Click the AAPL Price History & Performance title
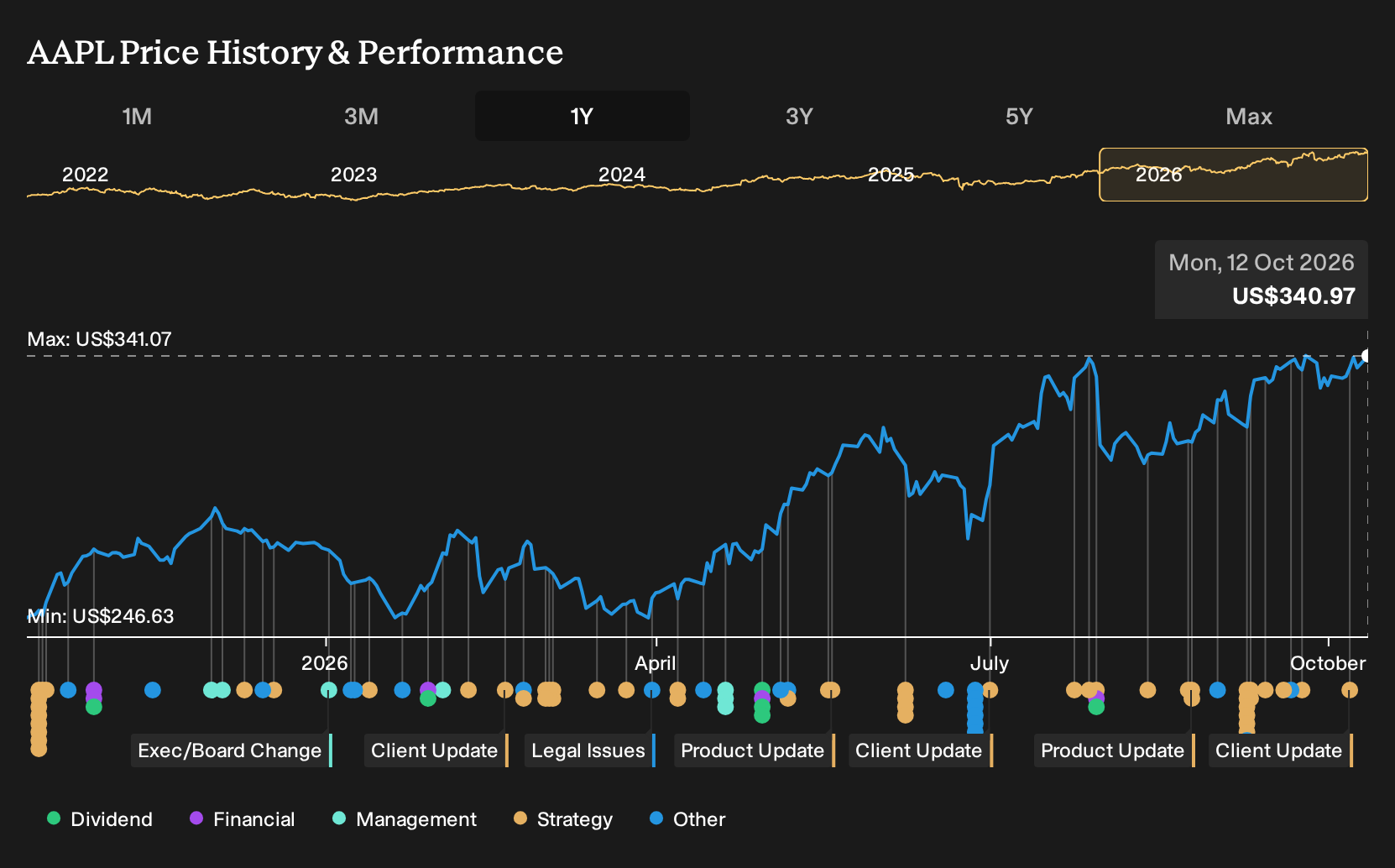The image size is (1395, 868). tap(295, 52)
